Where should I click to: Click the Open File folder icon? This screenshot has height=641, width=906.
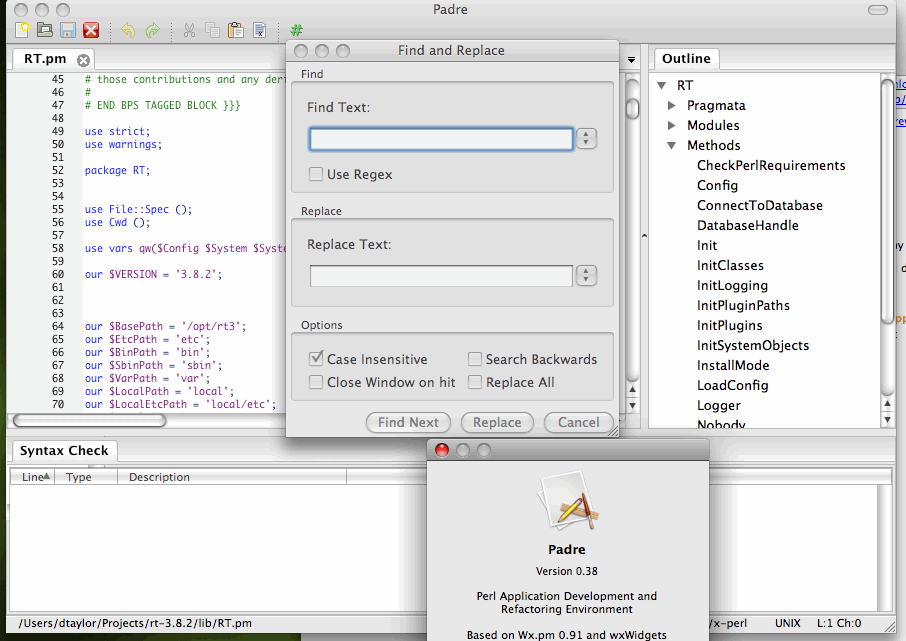44,30
